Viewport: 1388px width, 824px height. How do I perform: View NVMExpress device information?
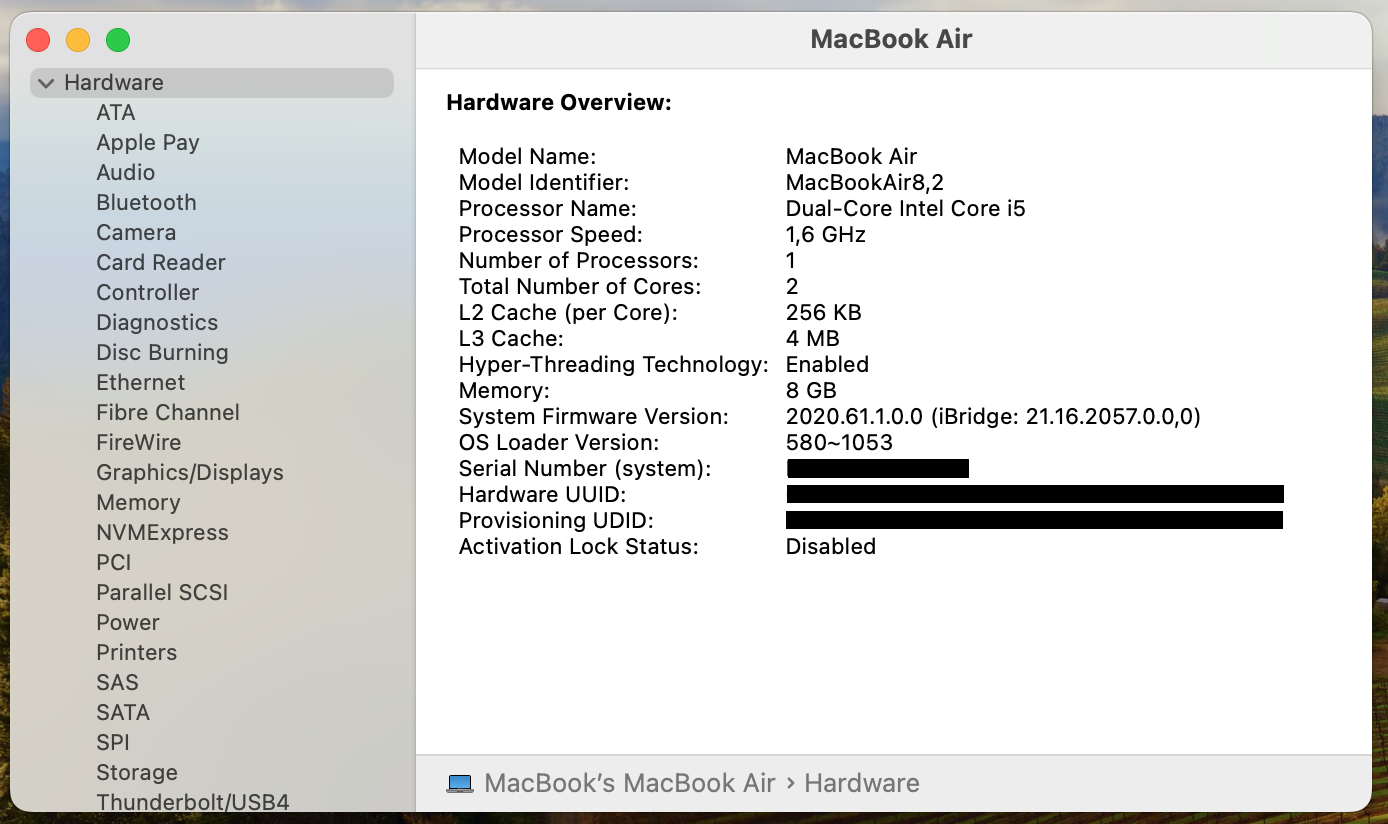coord(162,533)
